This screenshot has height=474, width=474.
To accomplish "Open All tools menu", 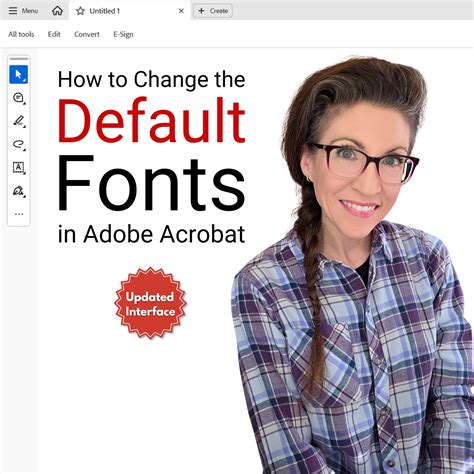I will coord(21,34).
